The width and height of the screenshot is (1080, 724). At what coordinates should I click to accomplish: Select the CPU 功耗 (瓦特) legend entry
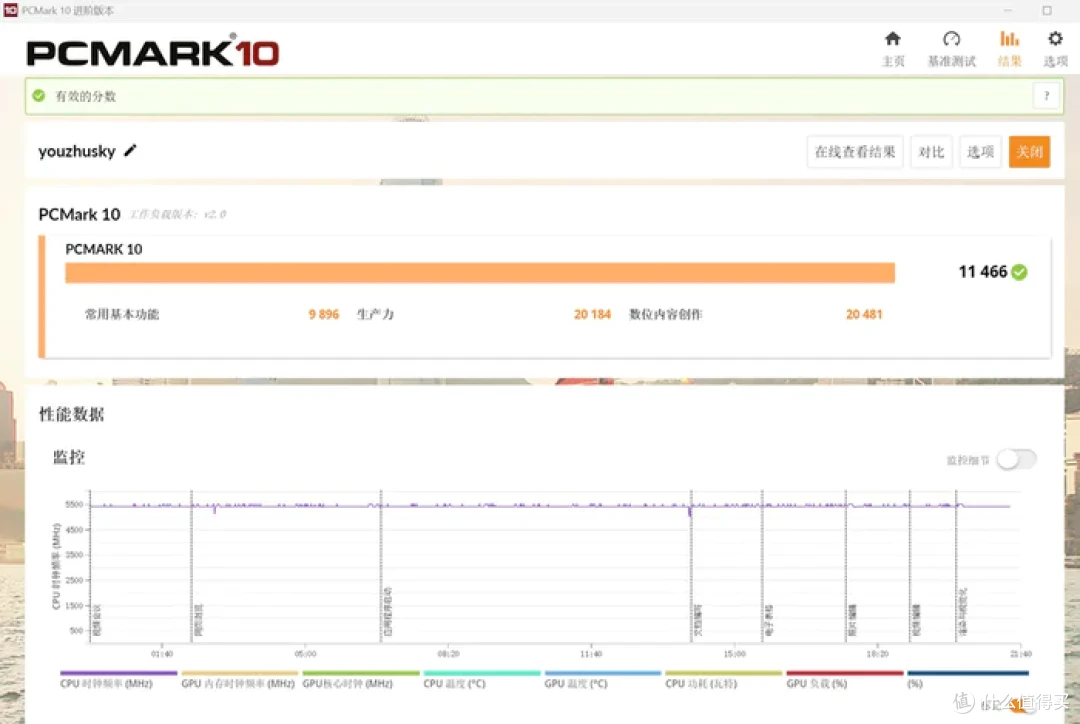point(724,679)
